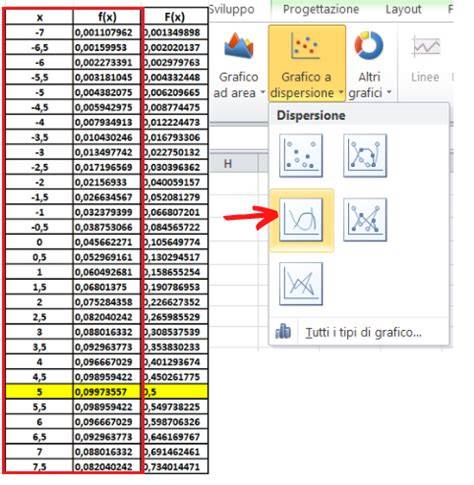This screenshot has height=485, width=474.
Task: Open the Layout ribbon tab
Action: click(x=403, y=9)
